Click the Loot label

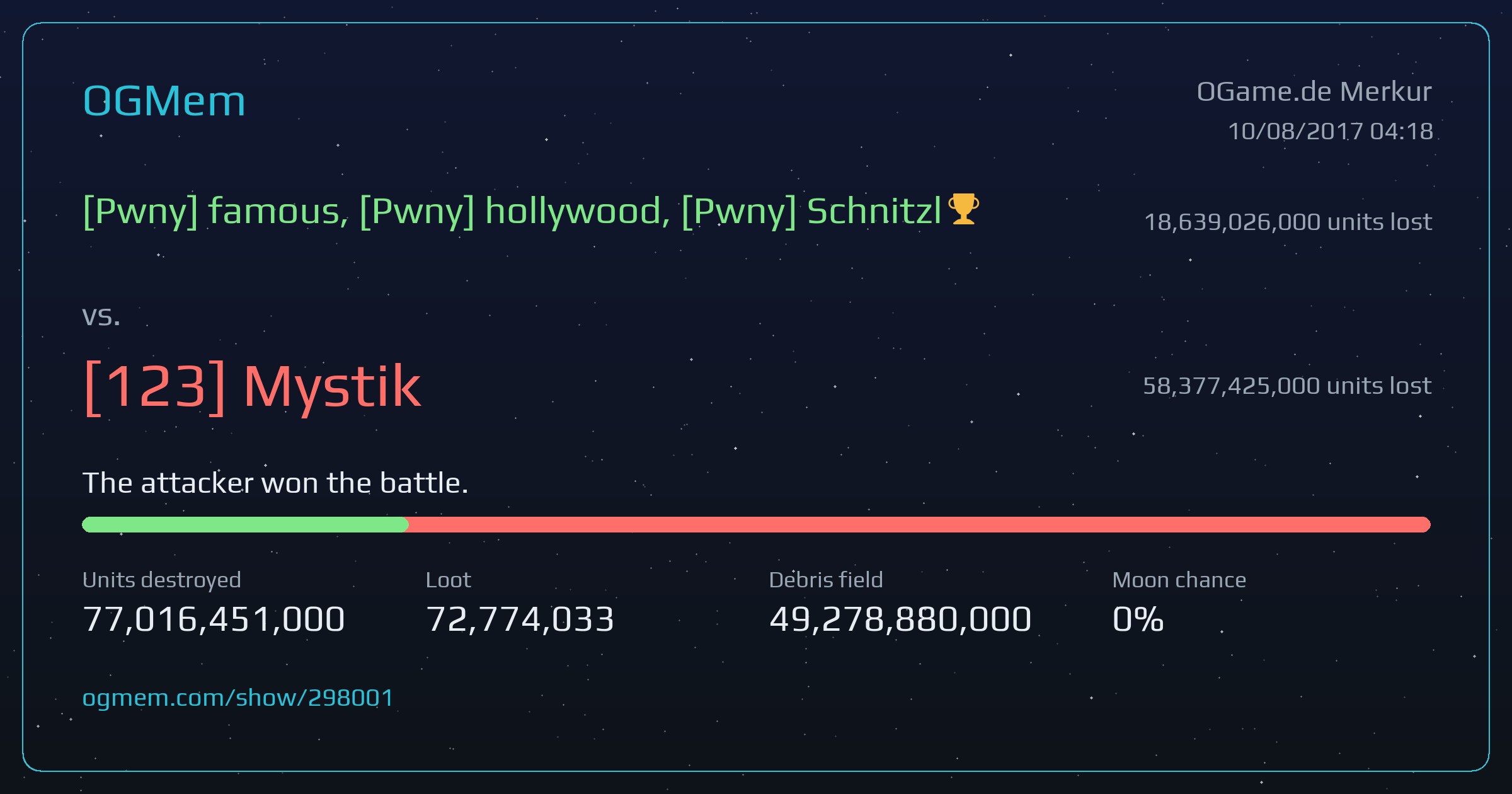[448, 580]
